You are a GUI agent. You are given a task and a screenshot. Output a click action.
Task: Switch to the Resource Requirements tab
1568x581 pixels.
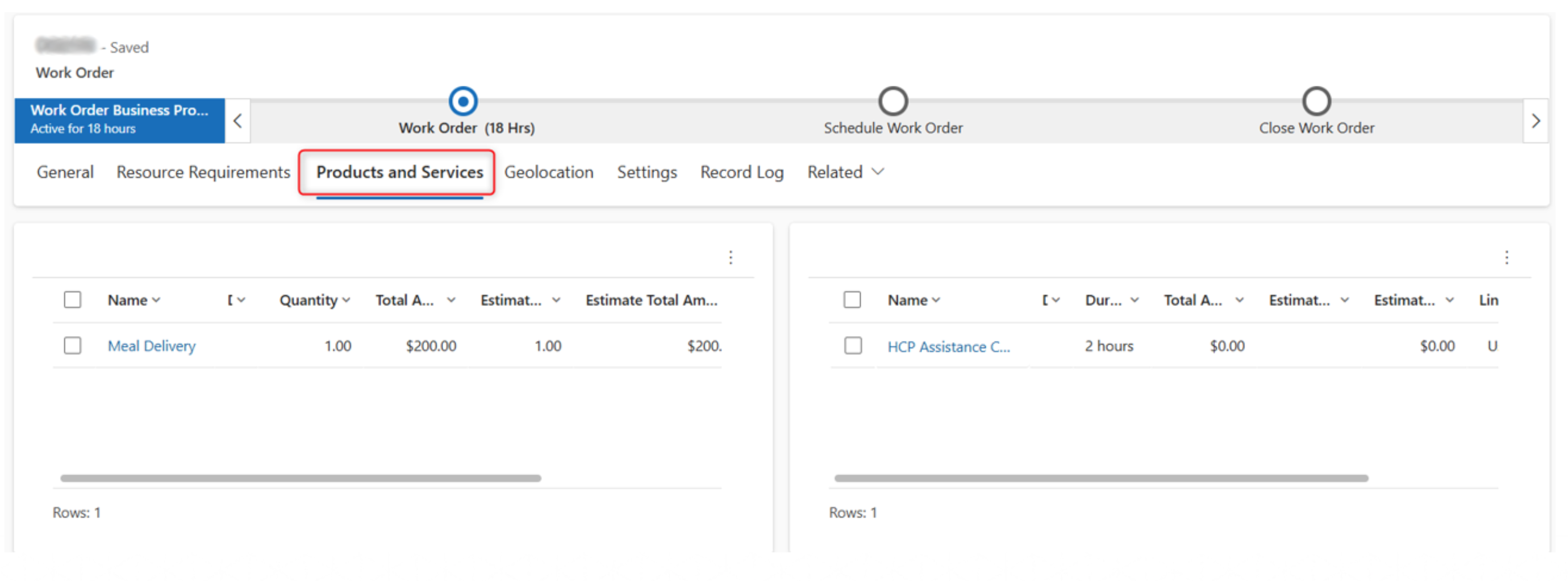pyautogui.click(x=203, y=172)
